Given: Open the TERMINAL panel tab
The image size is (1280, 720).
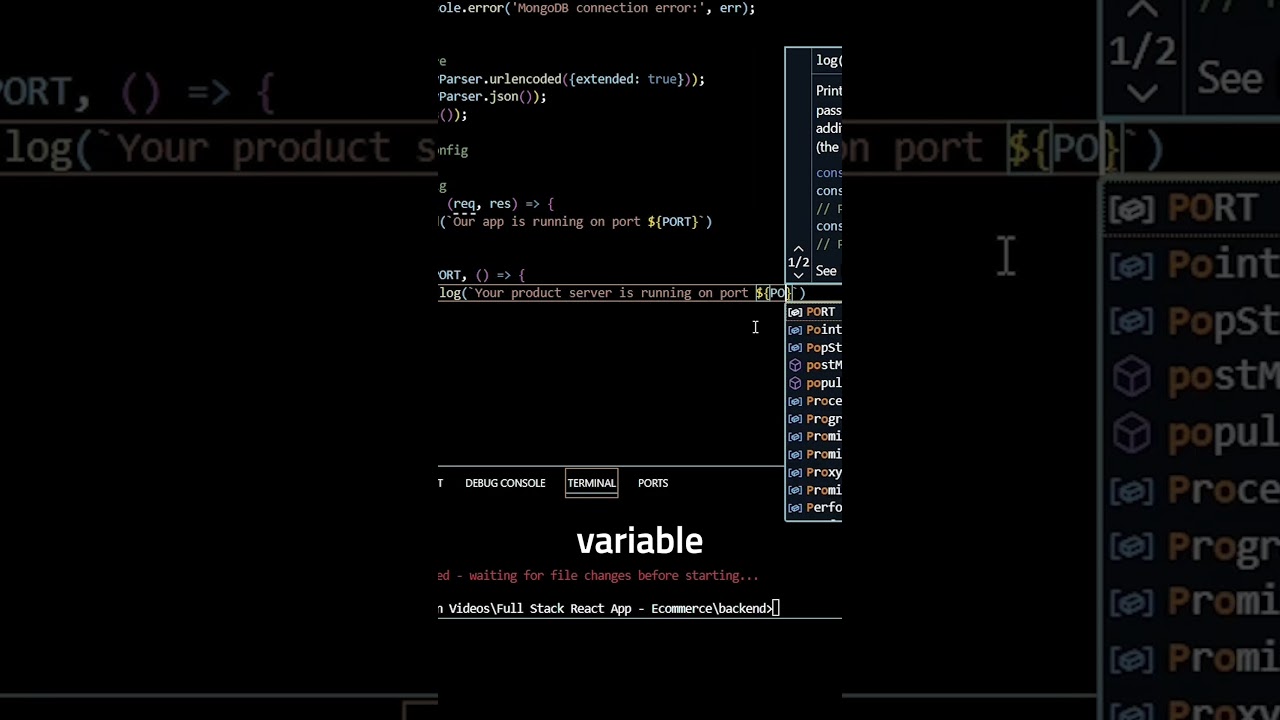Looking at the screenshot, I should [591, 483].
